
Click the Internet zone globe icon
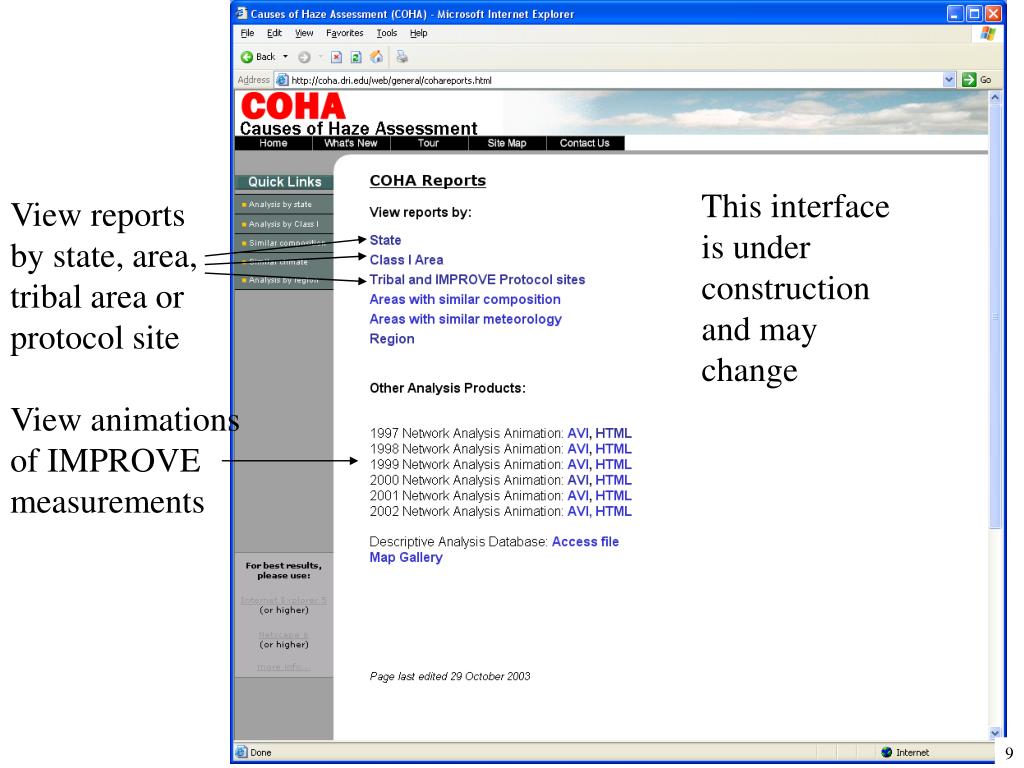(x=886, y=752)
